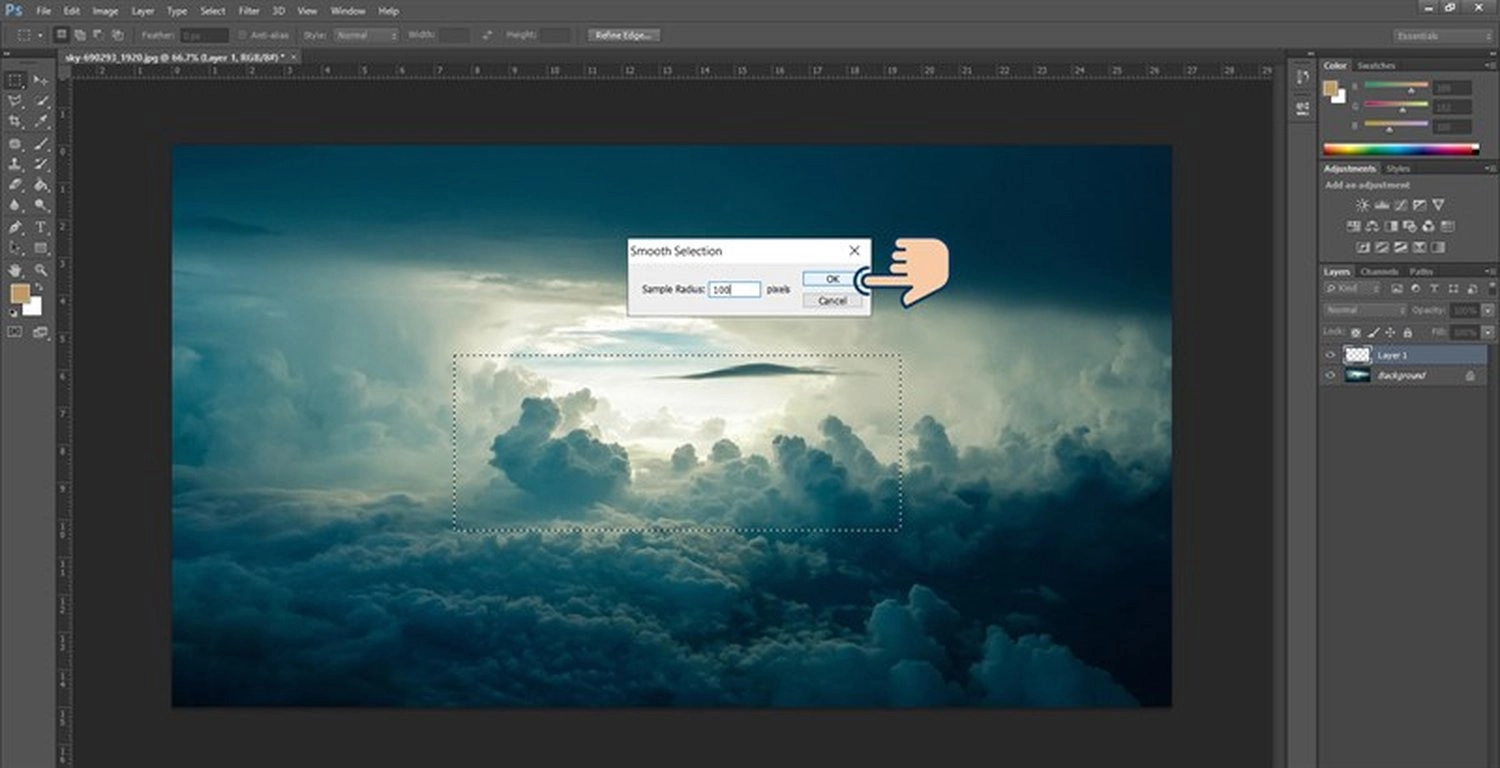Open the Color panel flyout menu
1500x768 pixels.
click(x=1490, y=66)
